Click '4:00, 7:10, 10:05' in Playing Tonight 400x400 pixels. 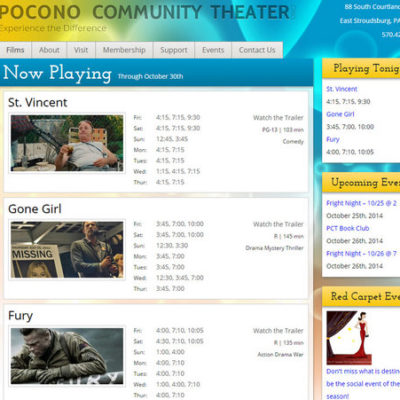point(350,152)
